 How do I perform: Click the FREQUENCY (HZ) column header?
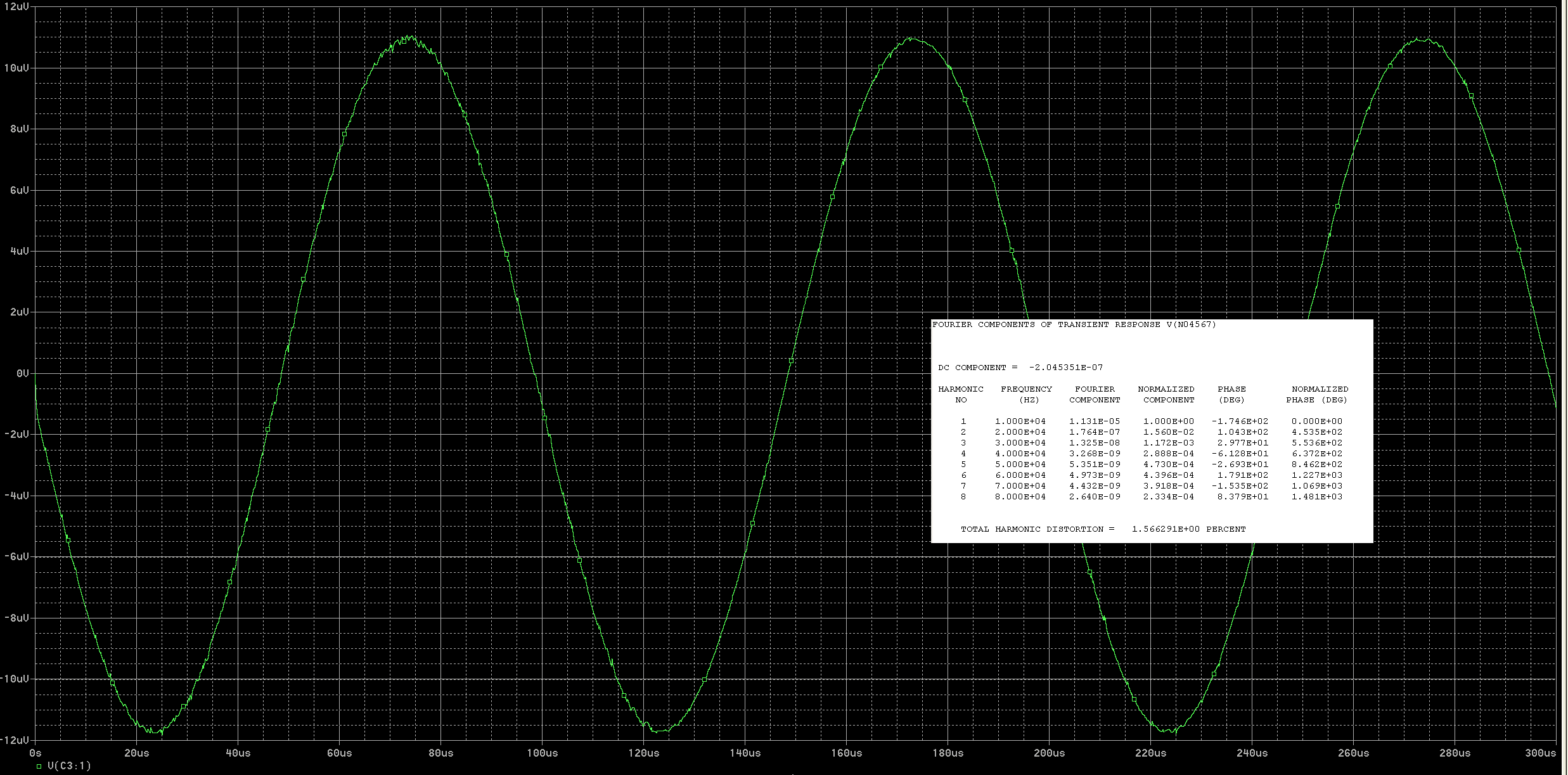point(1026,394)
